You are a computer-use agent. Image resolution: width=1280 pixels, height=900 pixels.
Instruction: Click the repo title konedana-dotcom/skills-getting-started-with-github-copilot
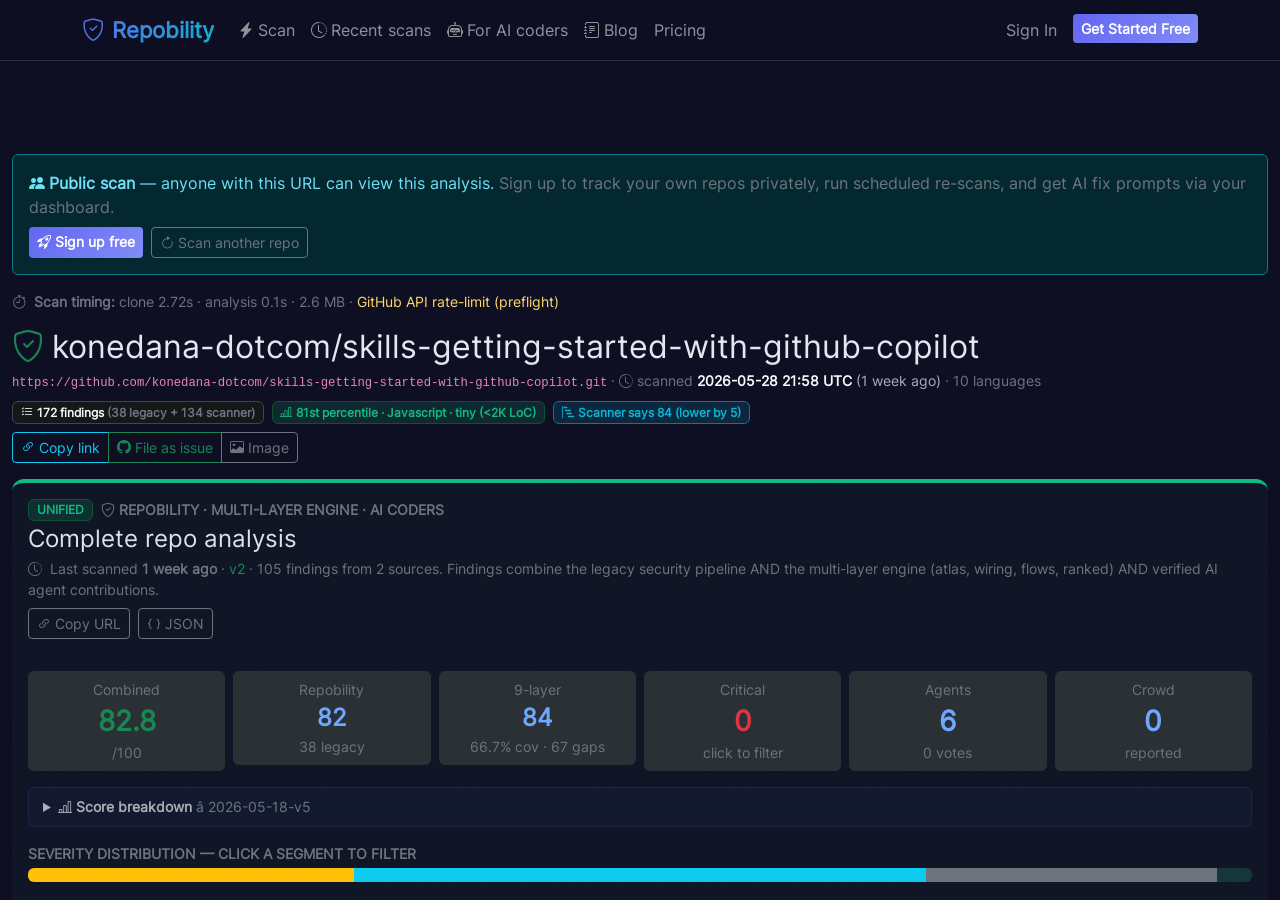pyautogui.click(x=516, y=346)
